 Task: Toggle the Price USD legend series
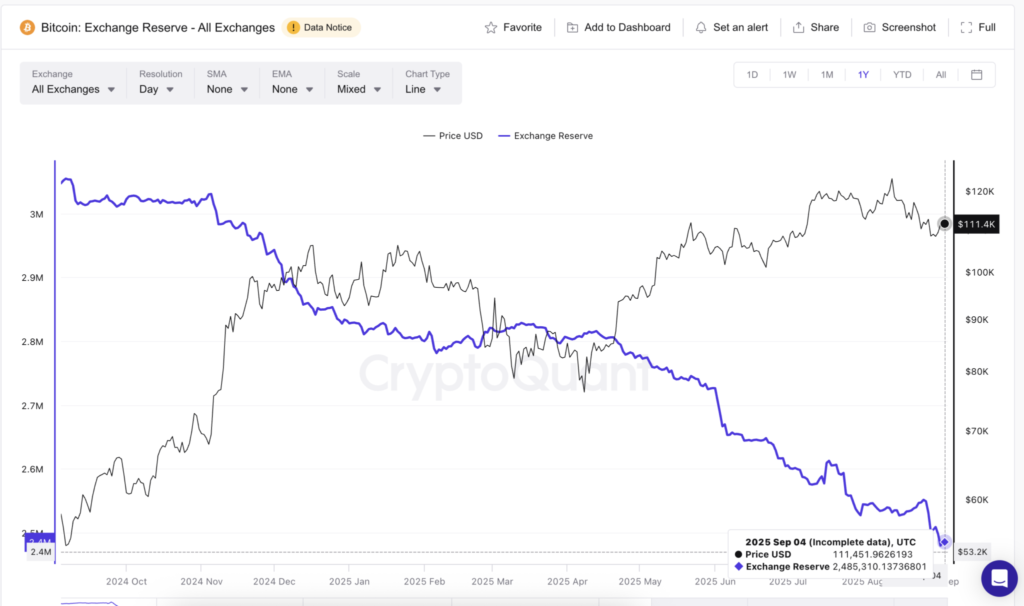tap(452, 135)
